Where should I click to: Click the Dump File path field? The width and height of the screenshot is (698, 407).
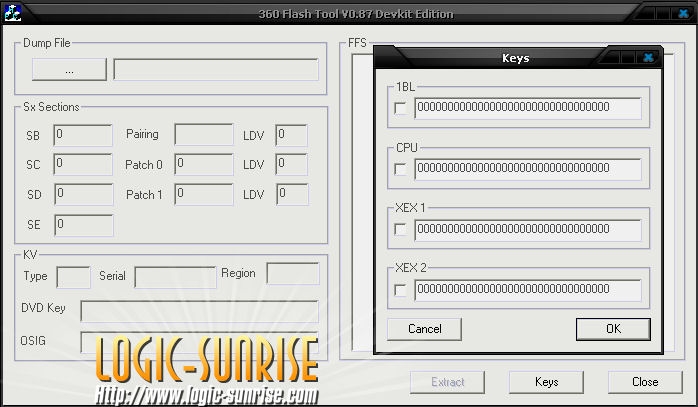(216, 69)
